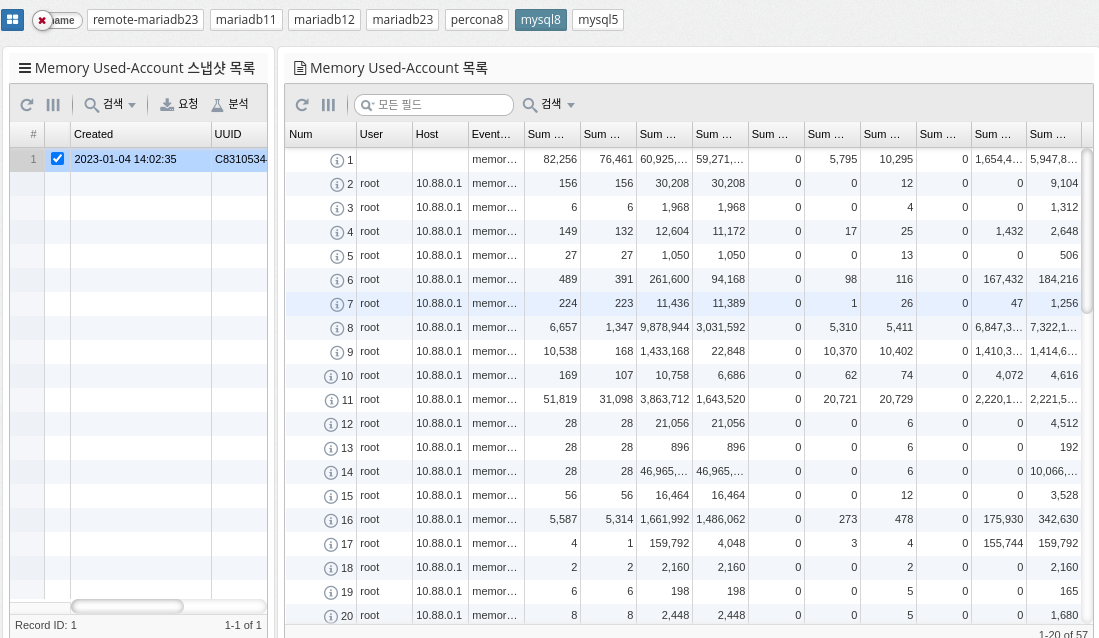Image resolution: width=1099 pixels, height=638 pixels.
Task: Switch to the mariadb11 tab
Action: 247,20
